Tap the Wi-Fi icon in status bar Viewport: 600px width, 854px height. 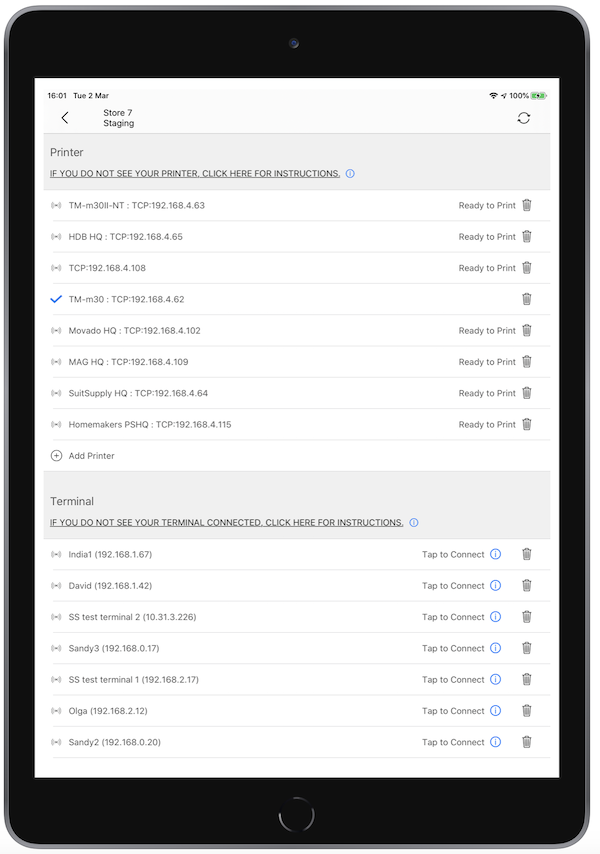pyautogui.click(x=493, y=96)
